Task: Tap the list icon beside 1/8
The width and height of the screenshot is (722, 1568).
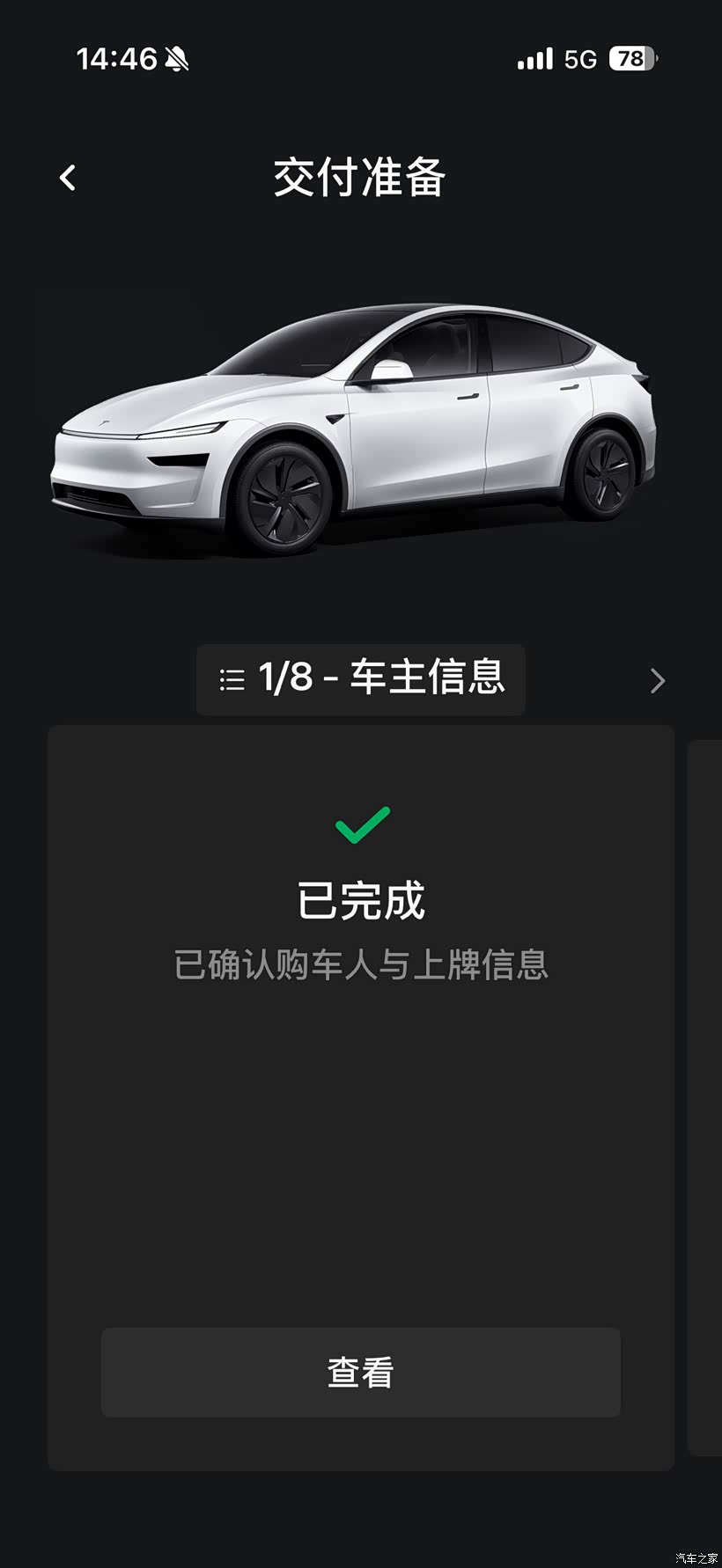Action: click(x=232, y=679)
